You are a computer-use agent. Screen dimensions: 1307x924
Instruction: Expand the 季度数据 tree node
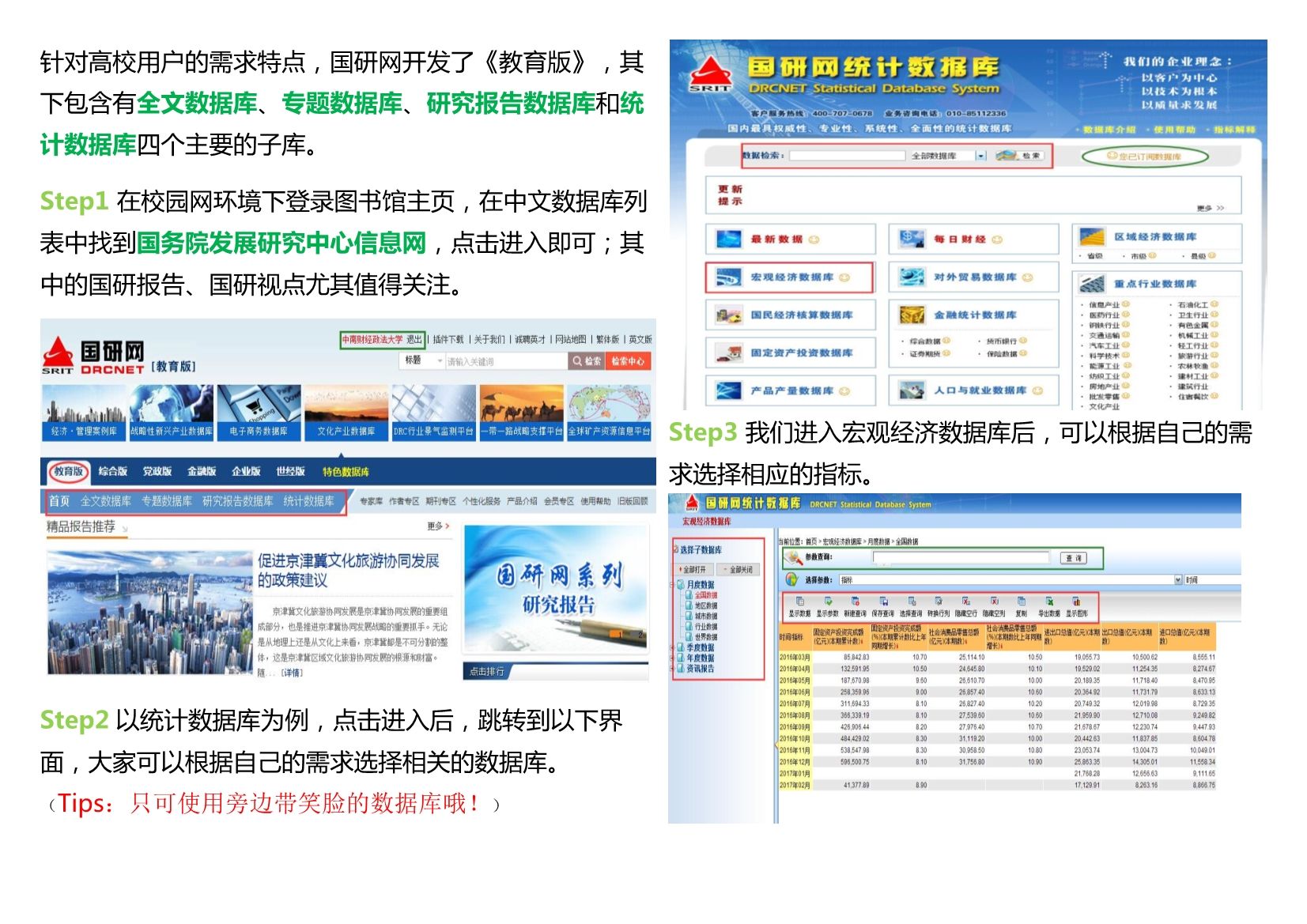coord(674,647)
